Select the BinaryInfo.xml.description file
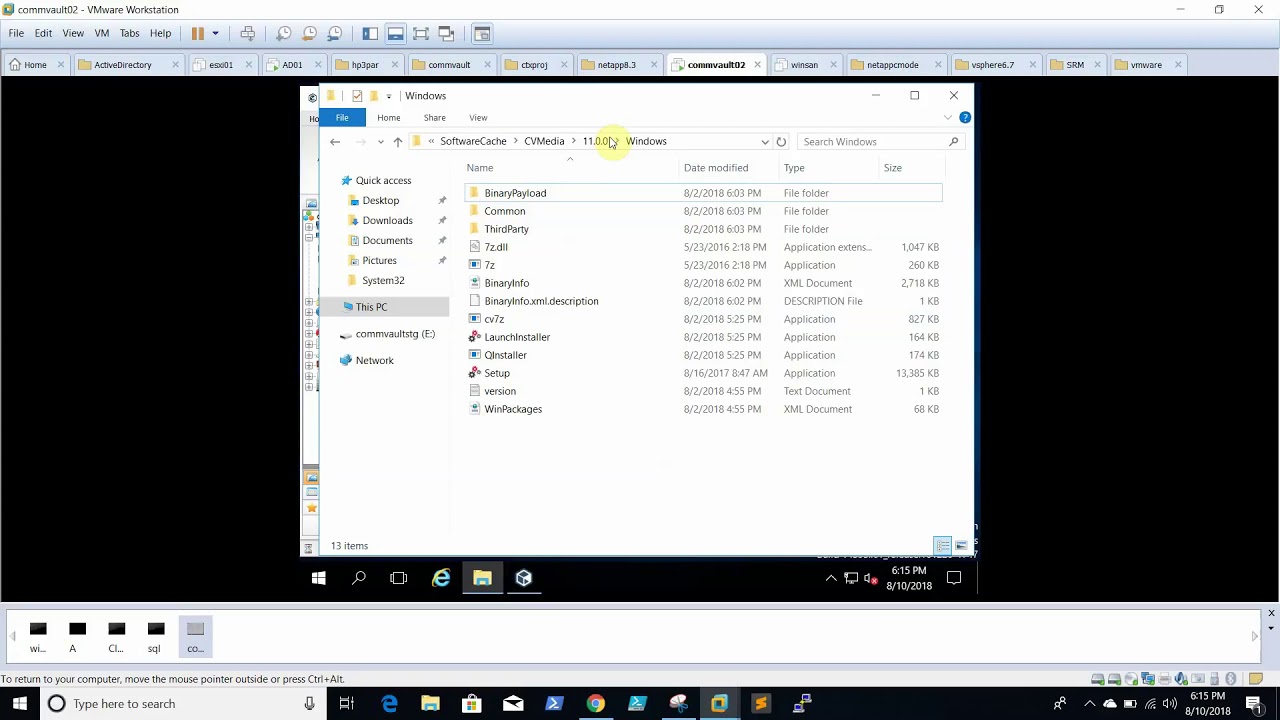Image resolution: width=1280 pixels, height=720 pixels. (541, 301)
